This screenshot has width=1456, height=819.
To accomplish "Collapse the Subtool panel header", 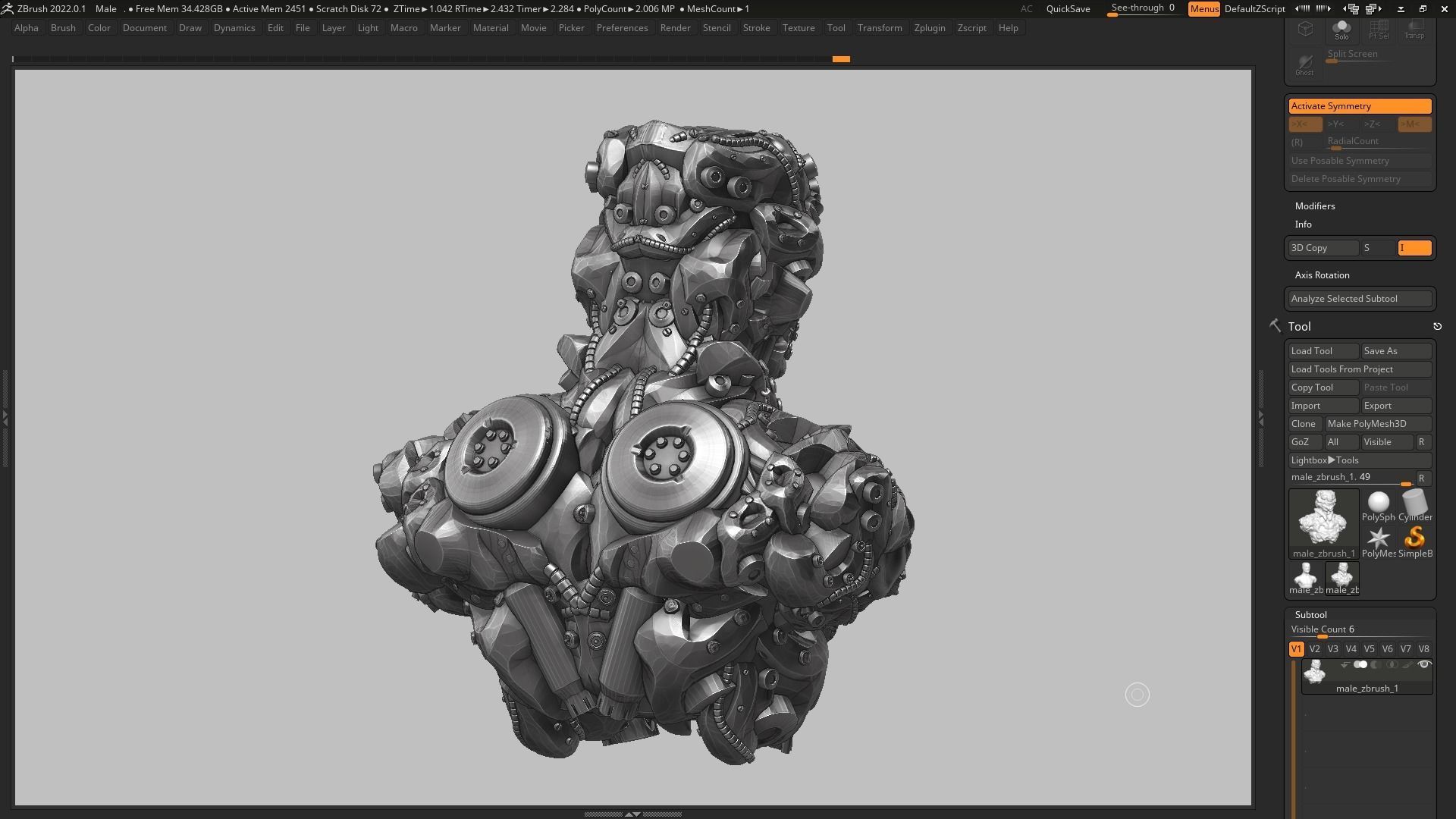I will click(1310, 615).
